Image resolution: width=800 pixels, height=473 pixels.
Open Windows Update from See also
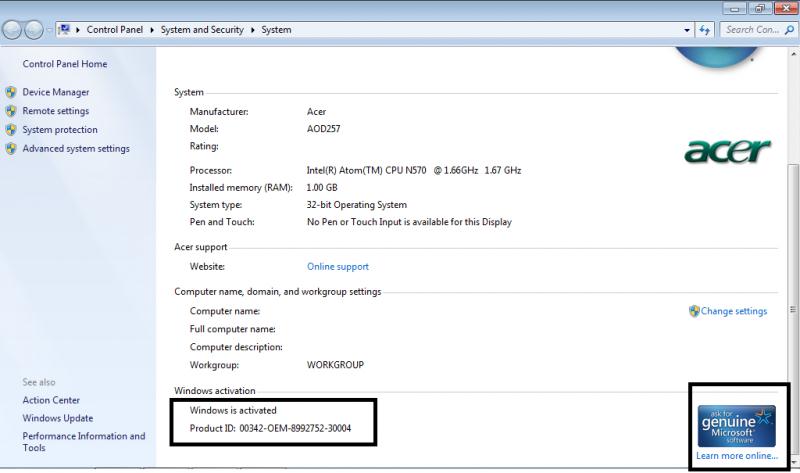coord(57,418)
